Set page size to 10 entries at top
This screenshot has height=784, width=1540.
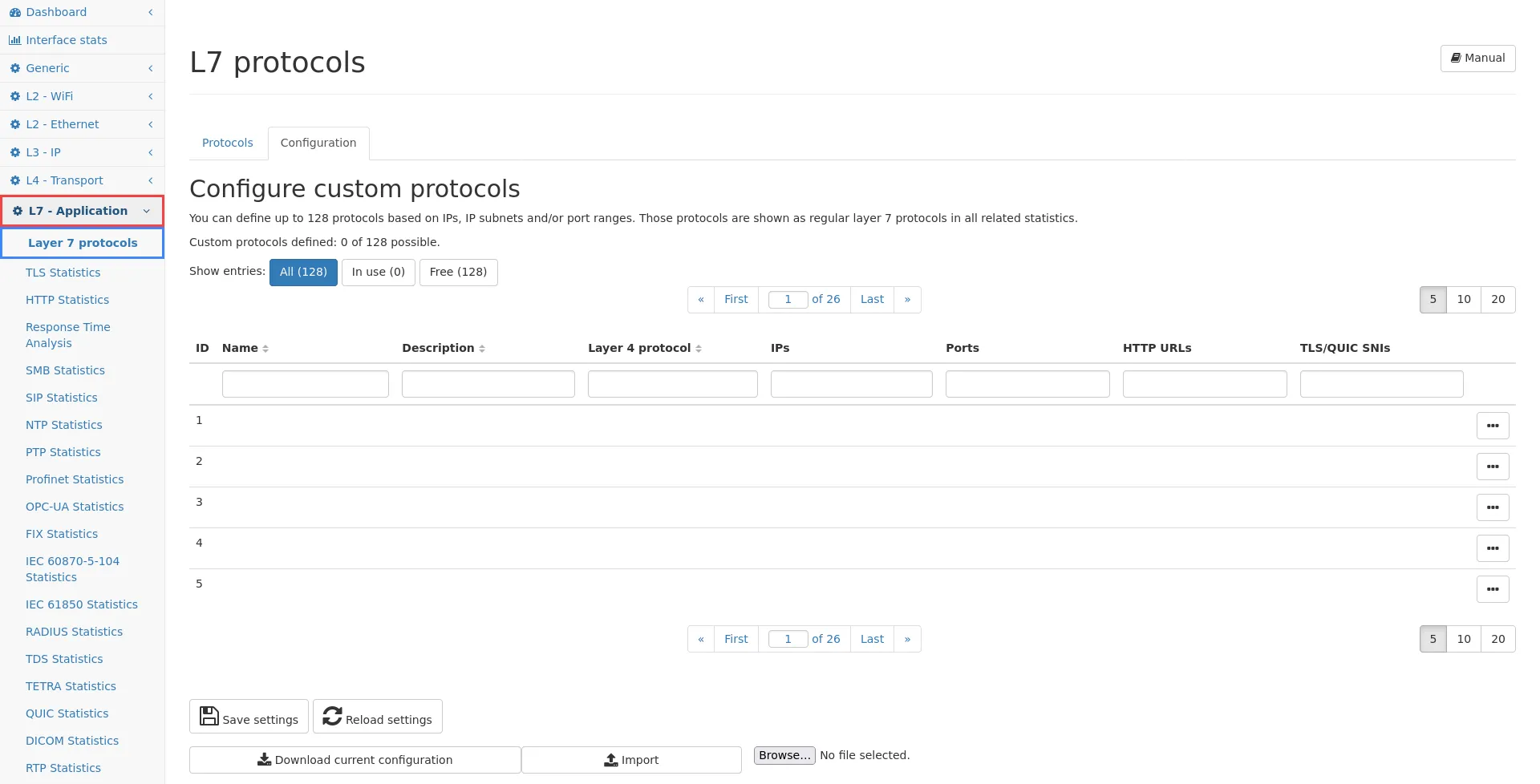point(1463,299)
